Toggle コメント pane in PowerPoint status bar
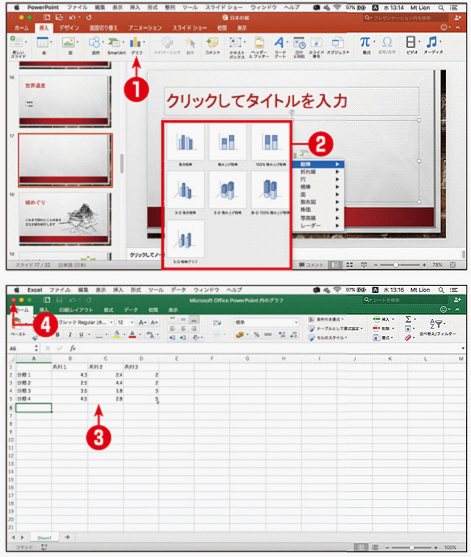The width and height of the screenshot is (471, 557). (311, 265)
